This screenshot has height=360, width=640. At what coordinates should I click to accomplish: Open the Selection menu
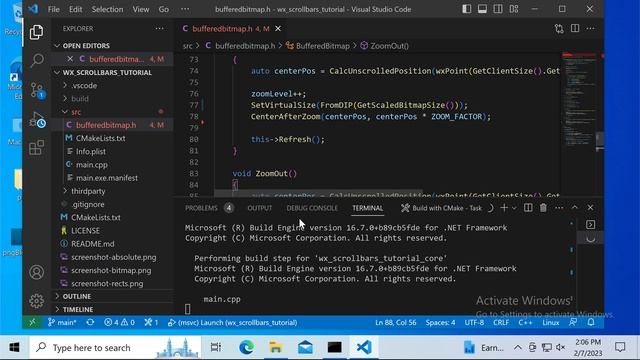click(x=107, y=9)
